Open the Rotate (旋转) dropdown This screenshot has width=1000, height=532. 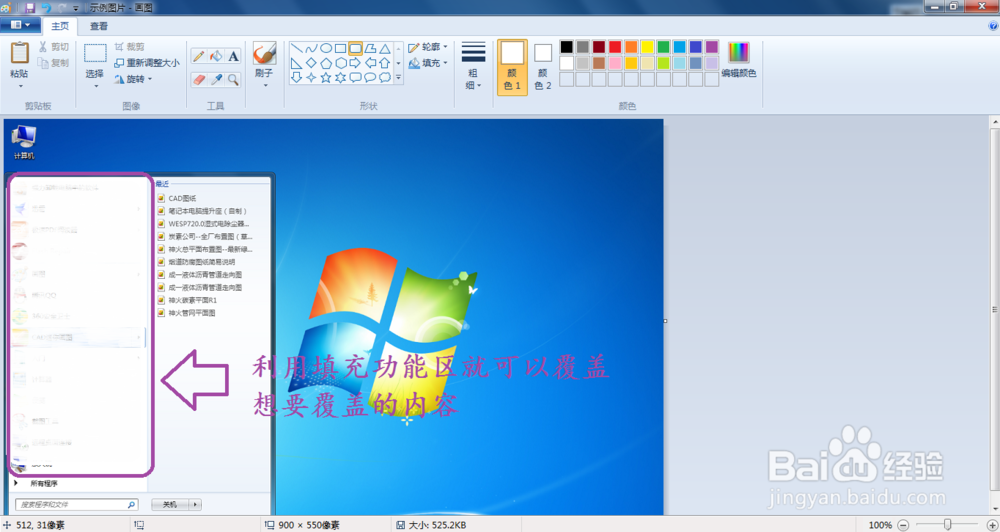(x=133, y=79)
